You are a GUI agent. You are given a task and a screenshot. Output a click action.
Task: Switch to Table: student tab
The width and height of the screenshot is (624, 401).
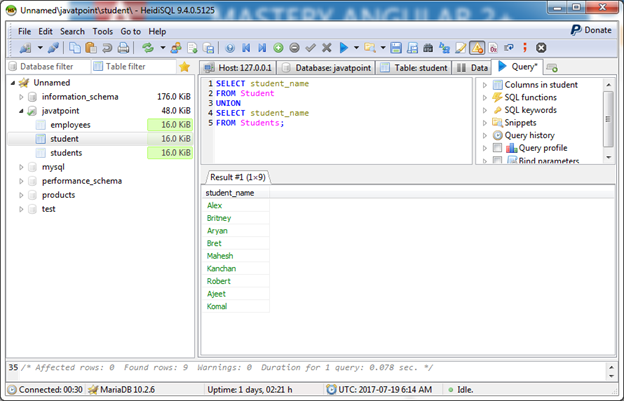(x=414, y=68)
